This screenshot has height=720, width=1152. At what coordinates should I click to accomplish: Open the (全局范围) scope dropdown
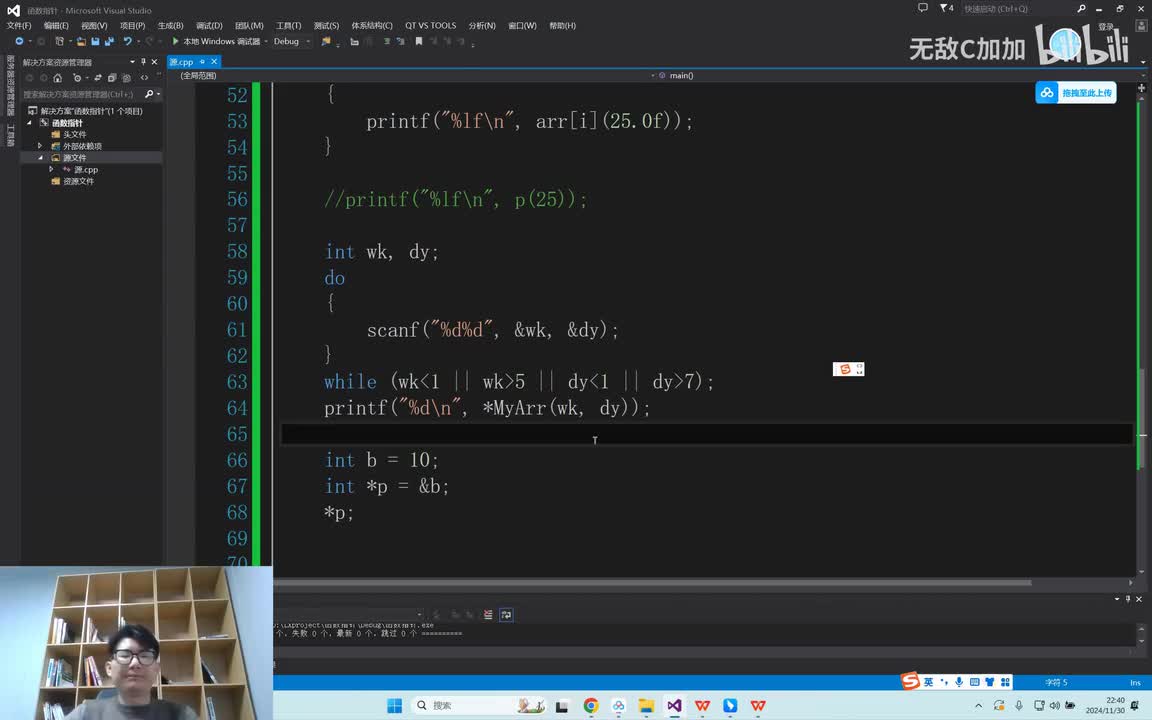(x=412, y=75)
